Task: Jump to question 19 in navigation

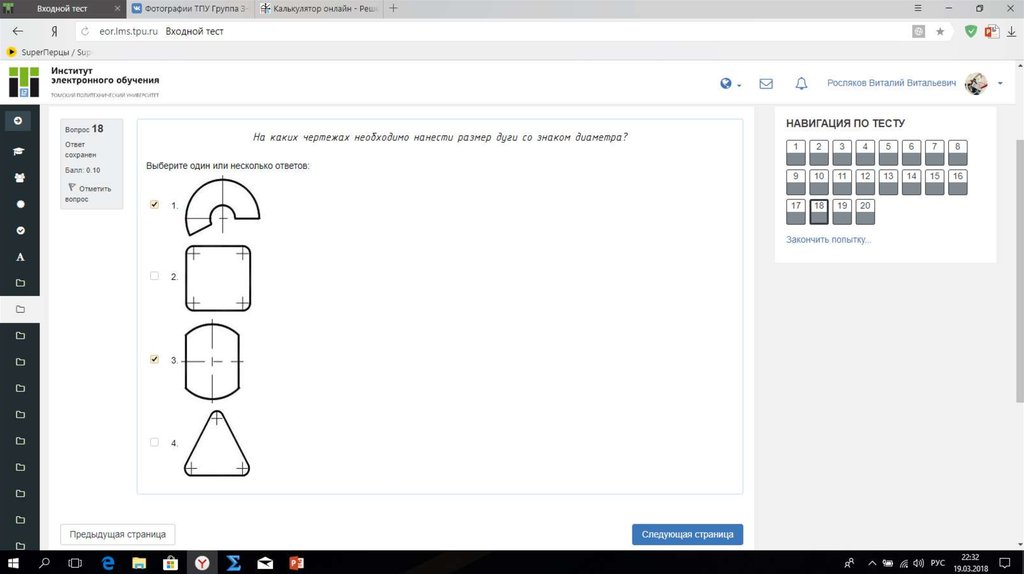Action: pyautogui.click(x=842, y=212)
